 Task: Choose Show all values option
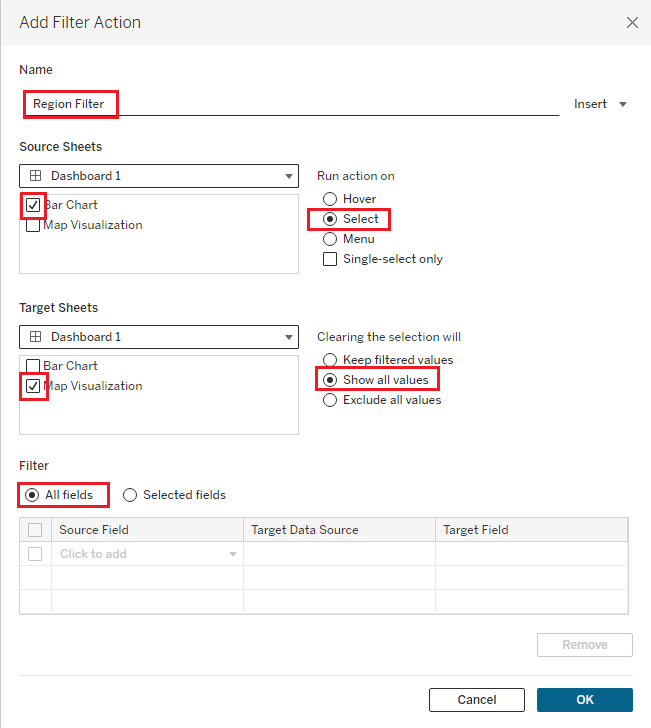[x=330, y=380]
